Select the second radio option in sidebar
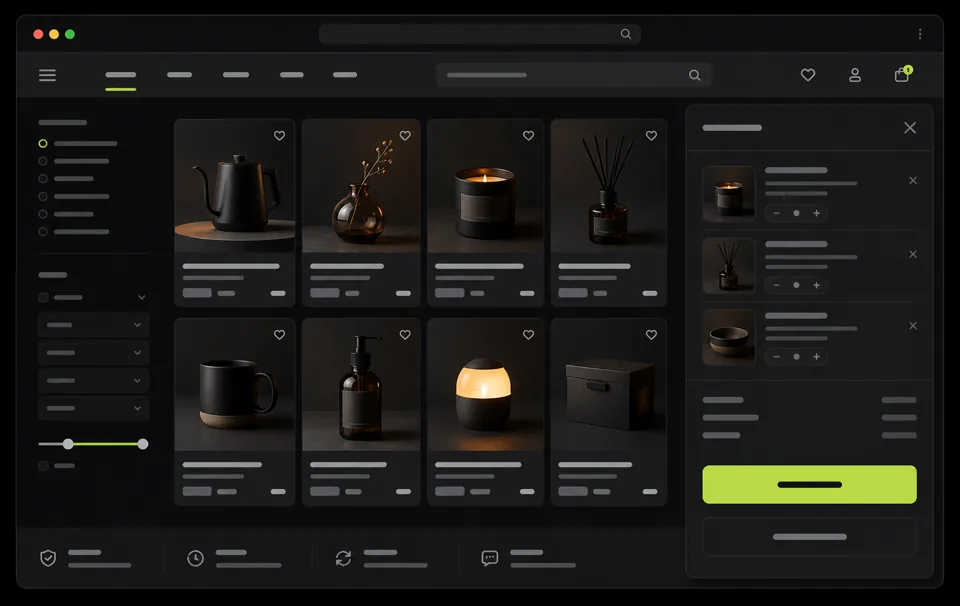 tap(43, 161)
